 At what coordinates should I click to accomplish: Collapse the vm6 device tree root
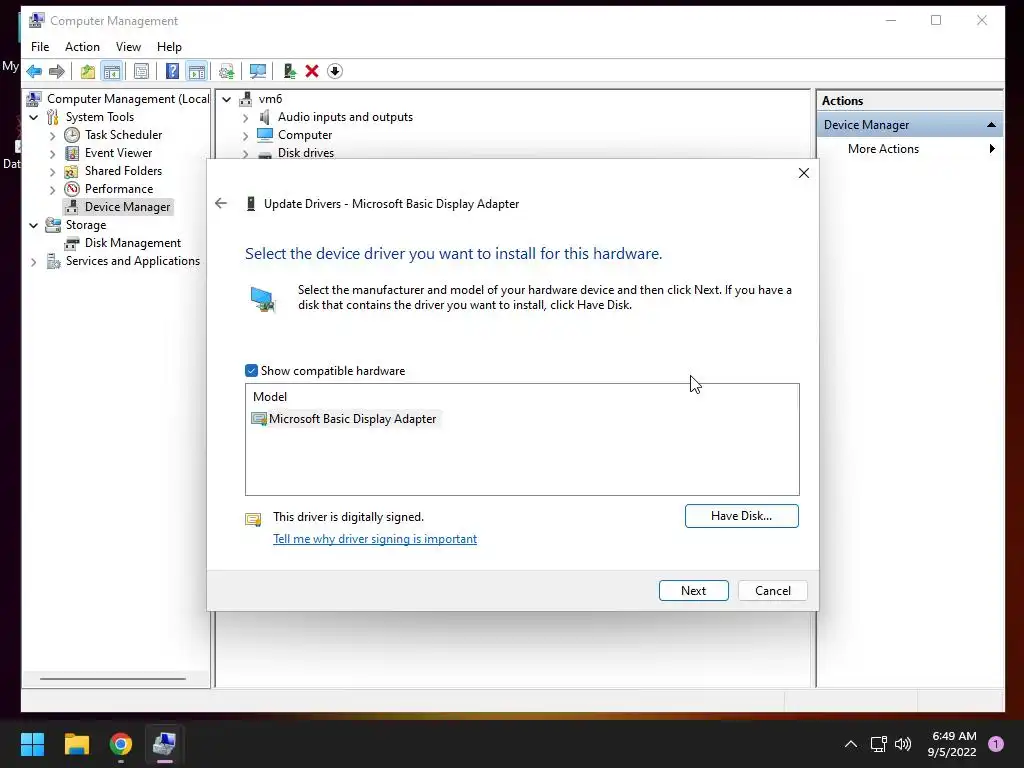point(227,99)
